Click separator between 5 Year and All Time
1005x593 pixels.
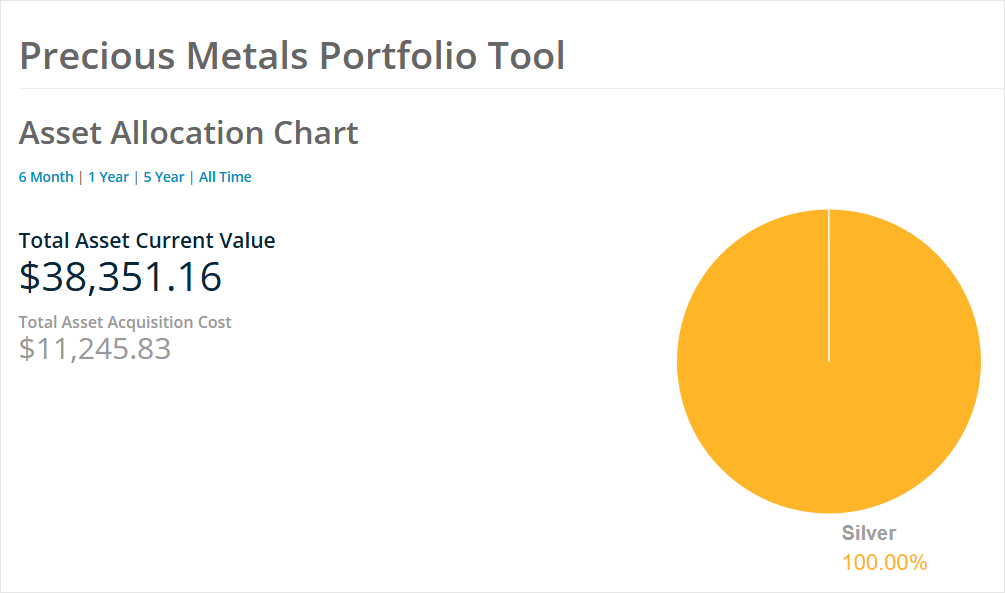(192, 177)
